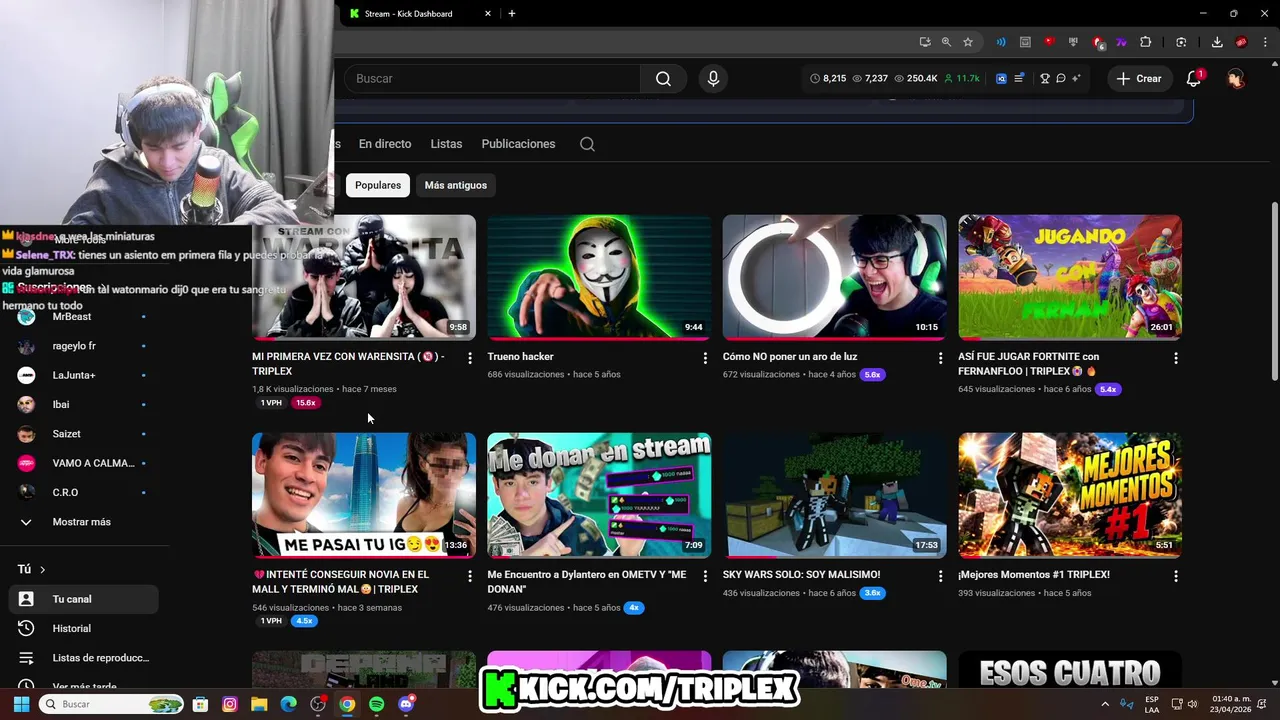Screen dimensions: 1280x720
Task: Show hidden system tray icons arrow
Action: [1105, 704]
